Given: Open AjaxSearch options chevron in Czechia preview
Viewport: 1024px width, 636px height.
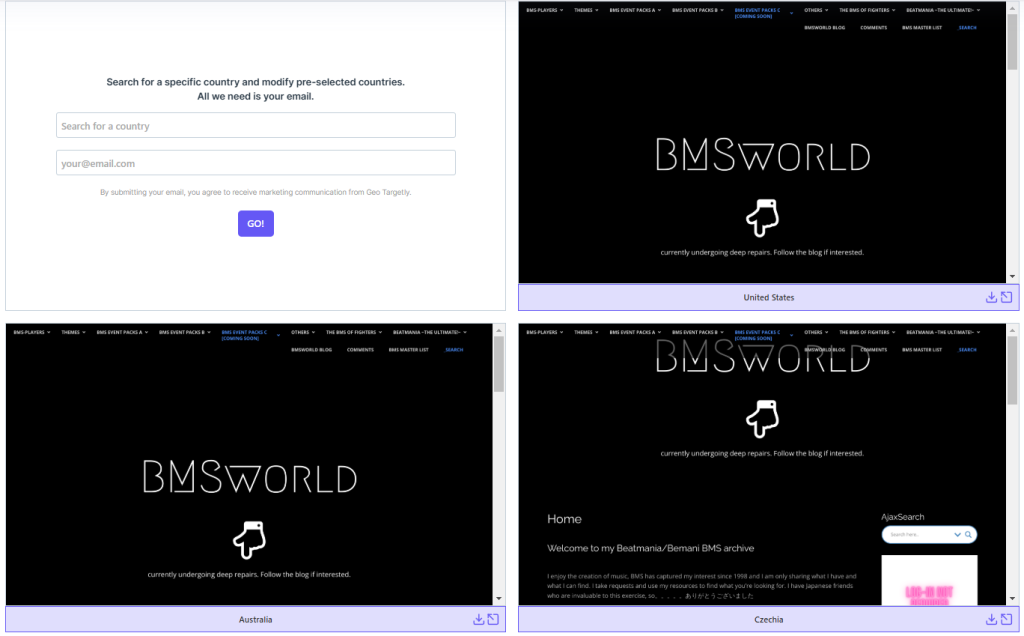Looking at the screenshot, I should pyautogui.click(x=957, y=534).
